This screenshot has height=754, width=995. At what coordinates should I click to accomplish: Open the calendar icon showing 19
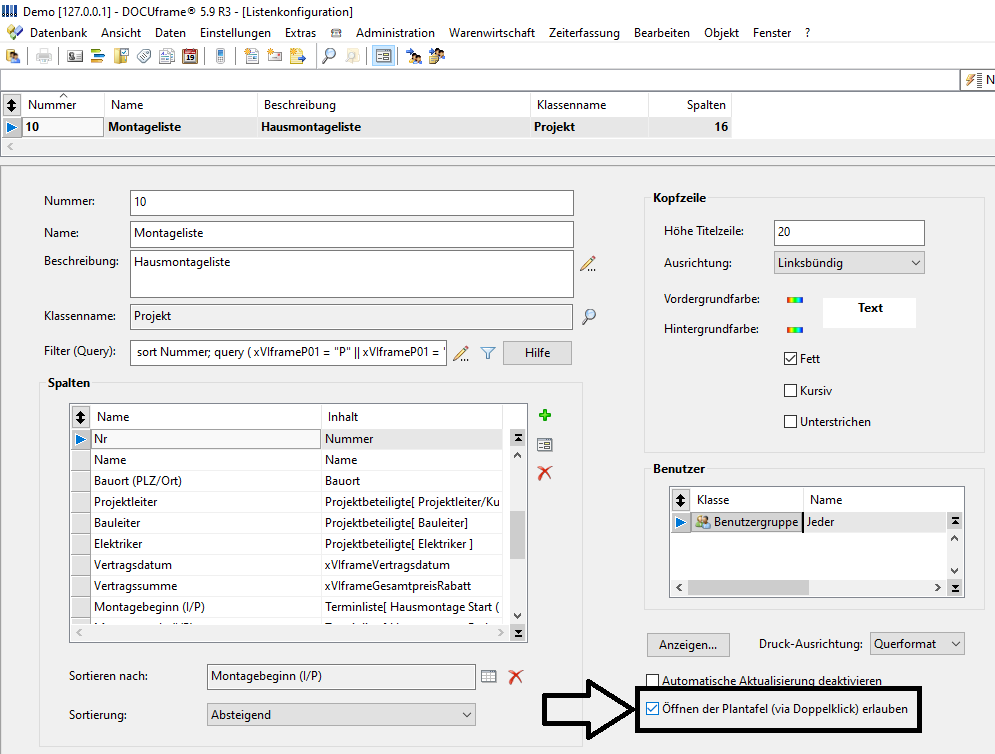190,56
